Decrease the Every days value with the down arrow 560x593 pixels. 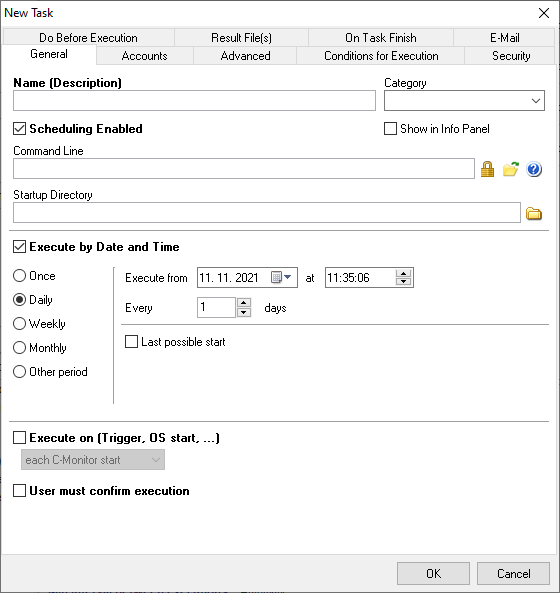click(x=244, y=312)
